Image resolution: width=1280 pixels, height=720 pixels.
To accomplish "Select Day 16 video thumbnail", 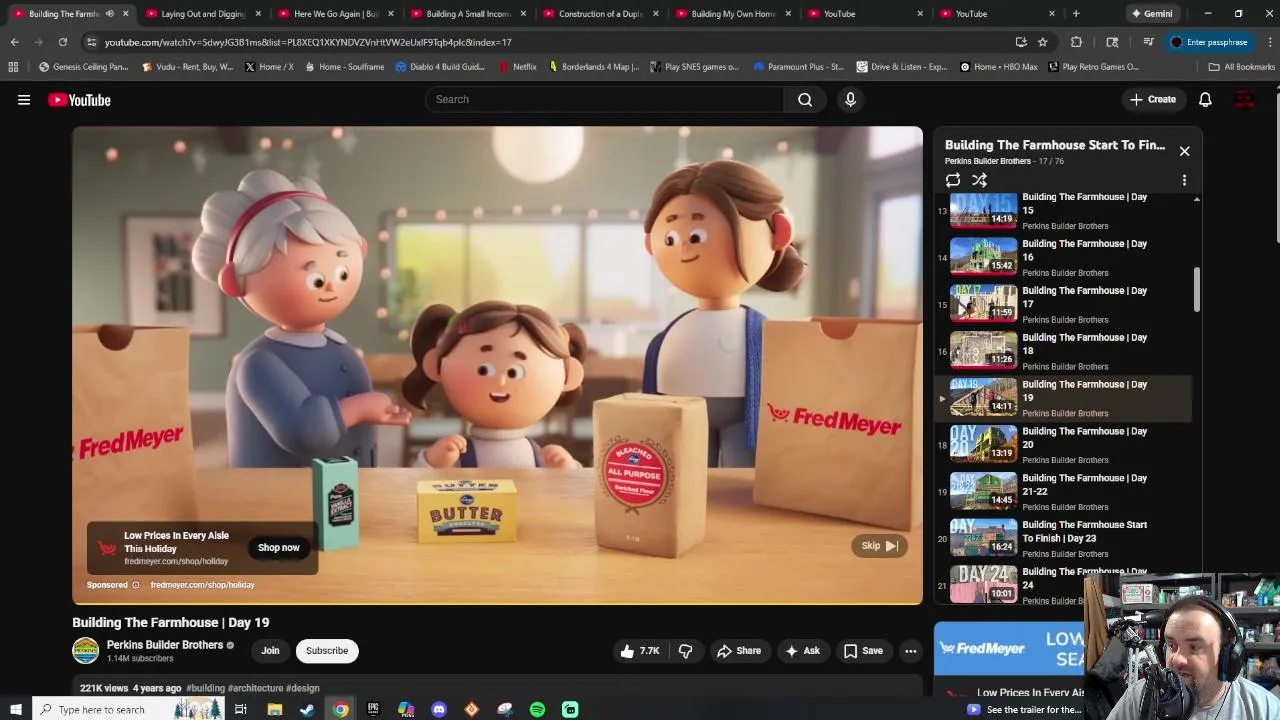I will point(983,255).
